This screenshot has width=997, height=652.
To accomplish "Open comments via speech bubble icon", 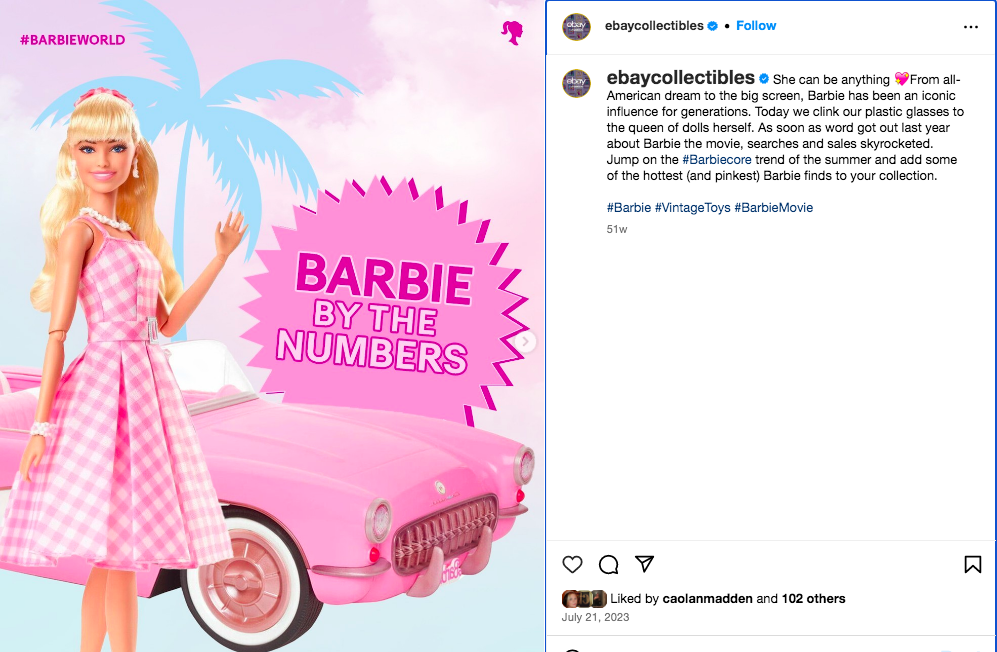I will pos(609,564).
